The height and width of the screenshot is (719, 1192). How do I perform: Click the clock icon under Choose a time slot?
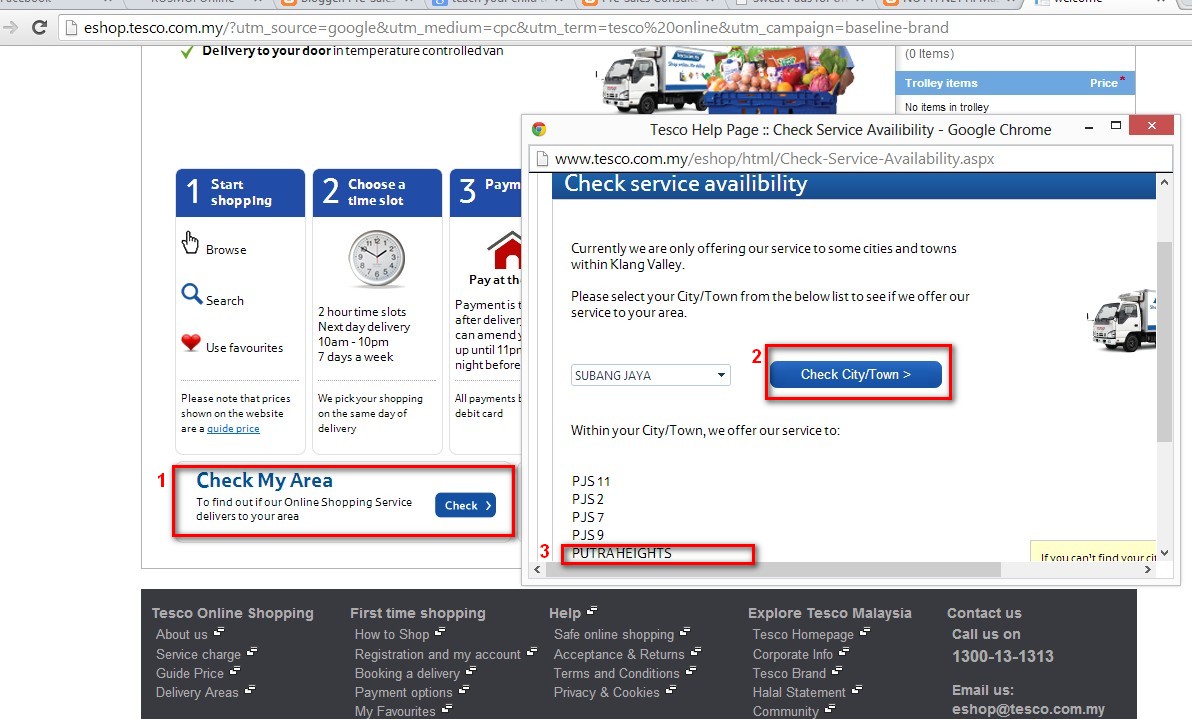(x=375, y=258)
